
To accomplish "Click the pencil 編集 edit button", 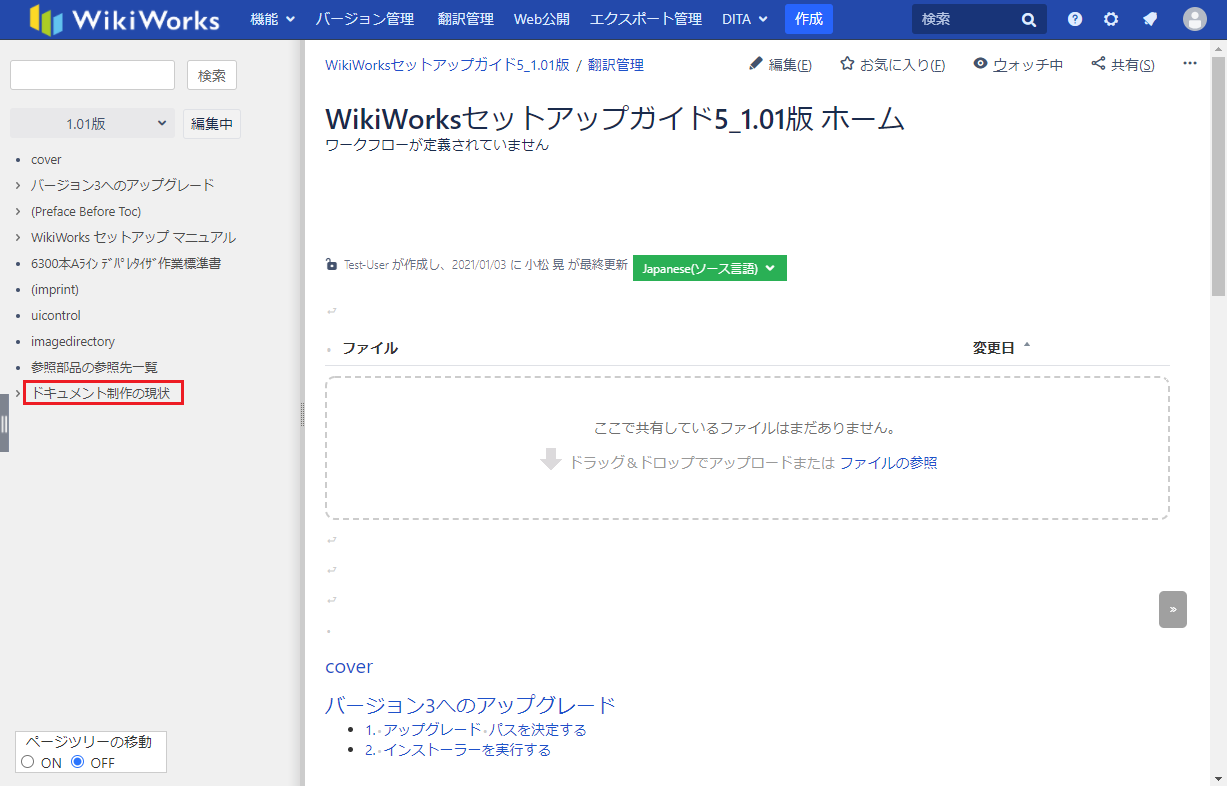I will (780, 65).
